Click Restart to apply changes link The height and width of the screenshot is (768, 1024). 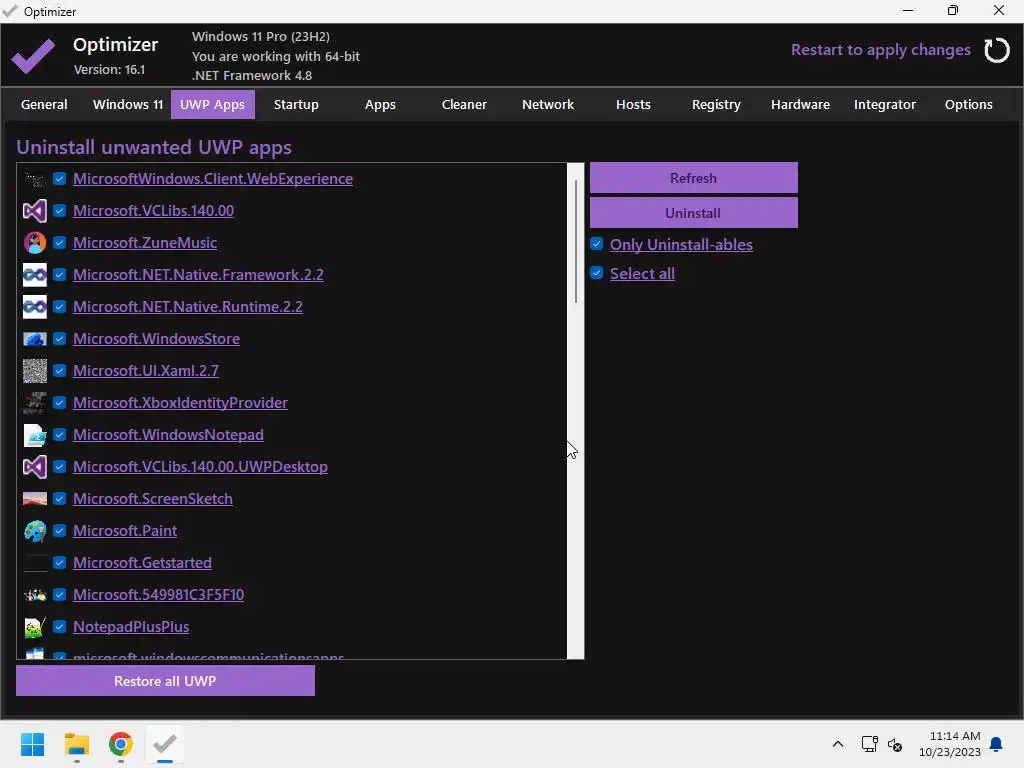coord(880,50)
